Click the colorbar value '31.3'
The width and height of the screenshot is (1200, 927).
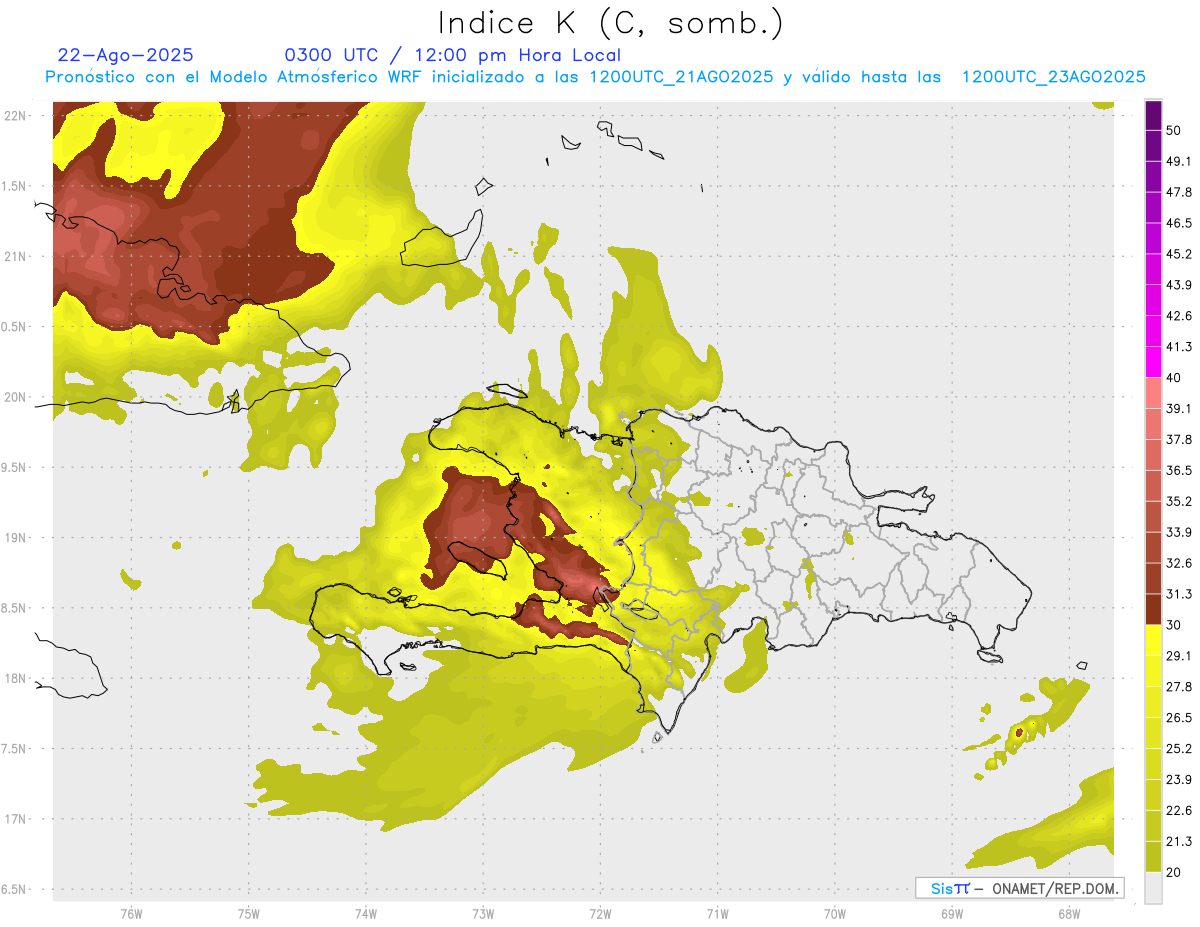pos(1180,594)
